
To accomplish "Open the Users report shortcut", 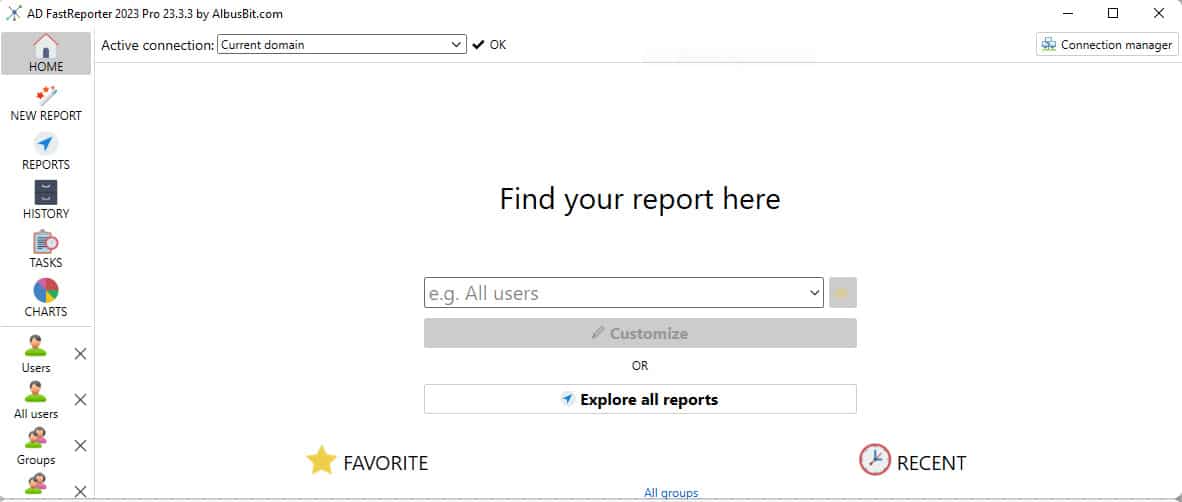I will tap(35, 354).
